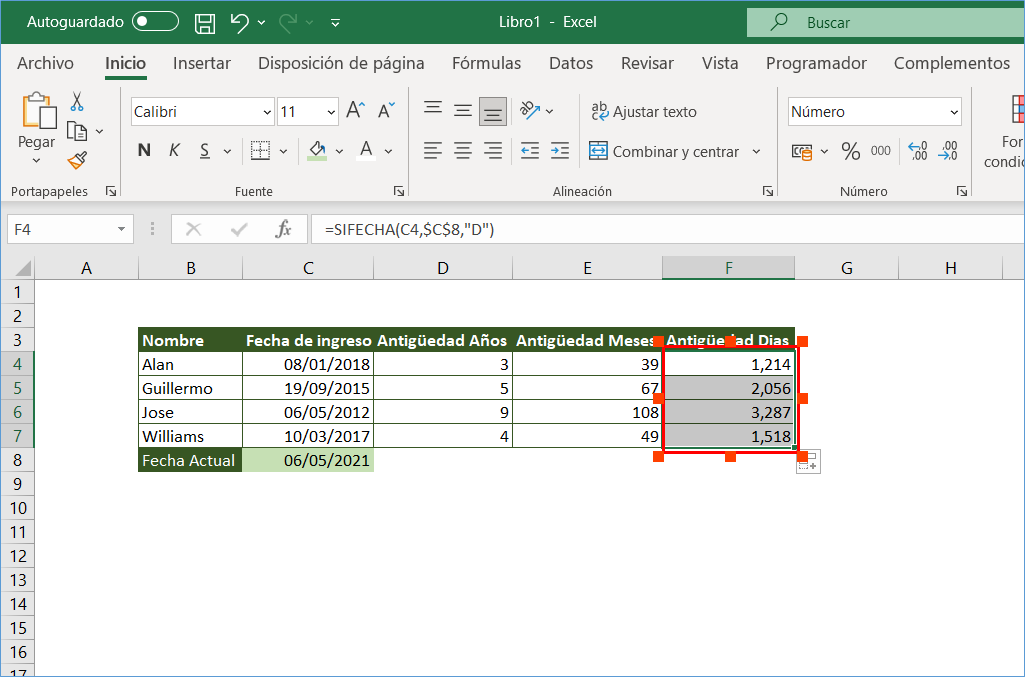This screenshot has width=1025, height=677.
Task: Open the Name Box dropdown arrow
Action: click(x=122, y=230)
